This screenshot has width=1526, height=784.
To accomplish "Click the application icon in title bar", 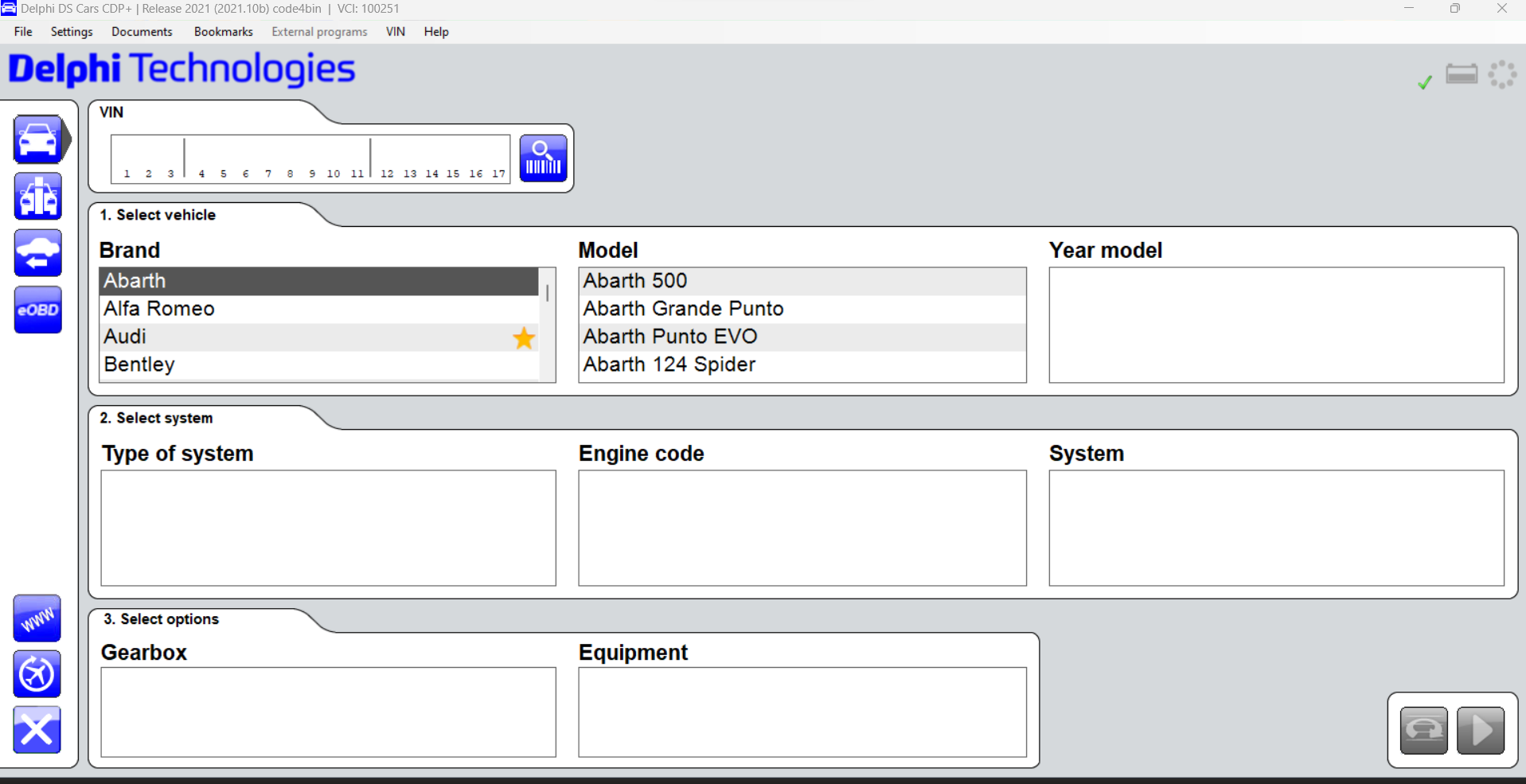I will point(9,9).
